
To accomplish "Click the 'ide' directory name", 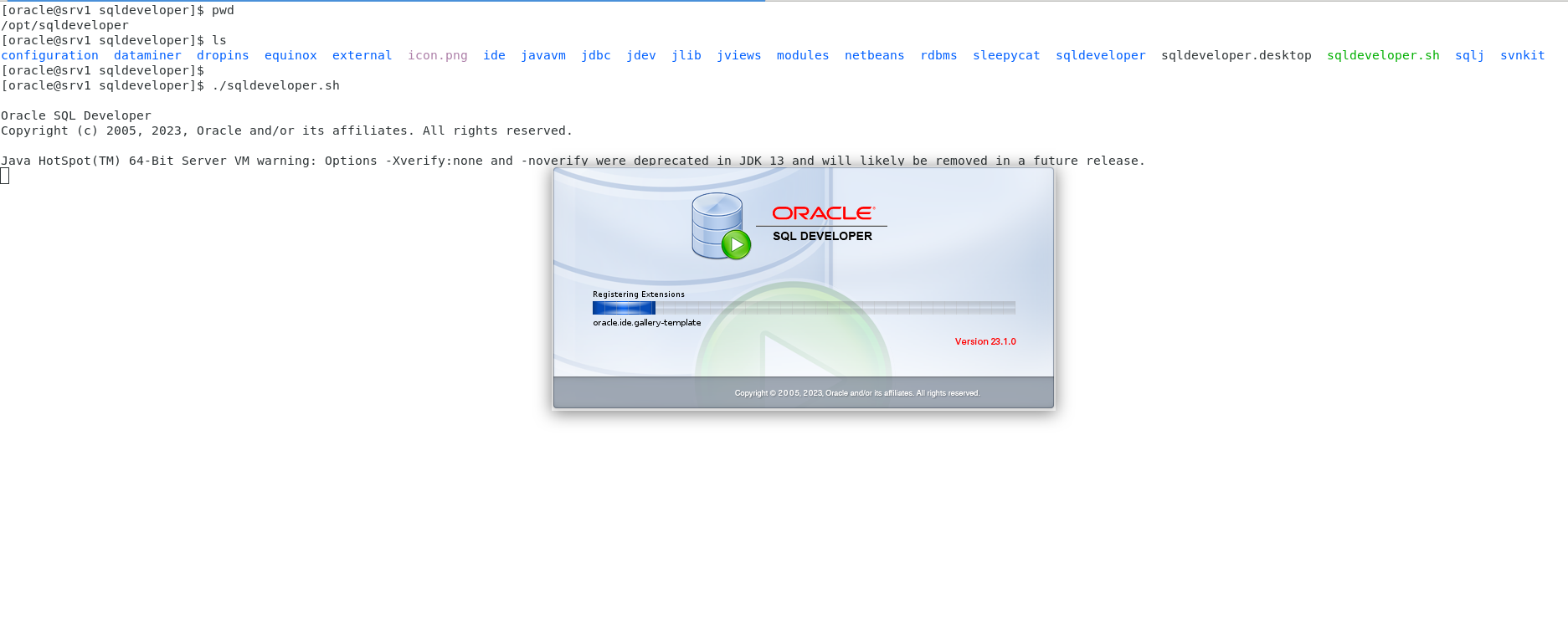I will click(x=494, y=55).
